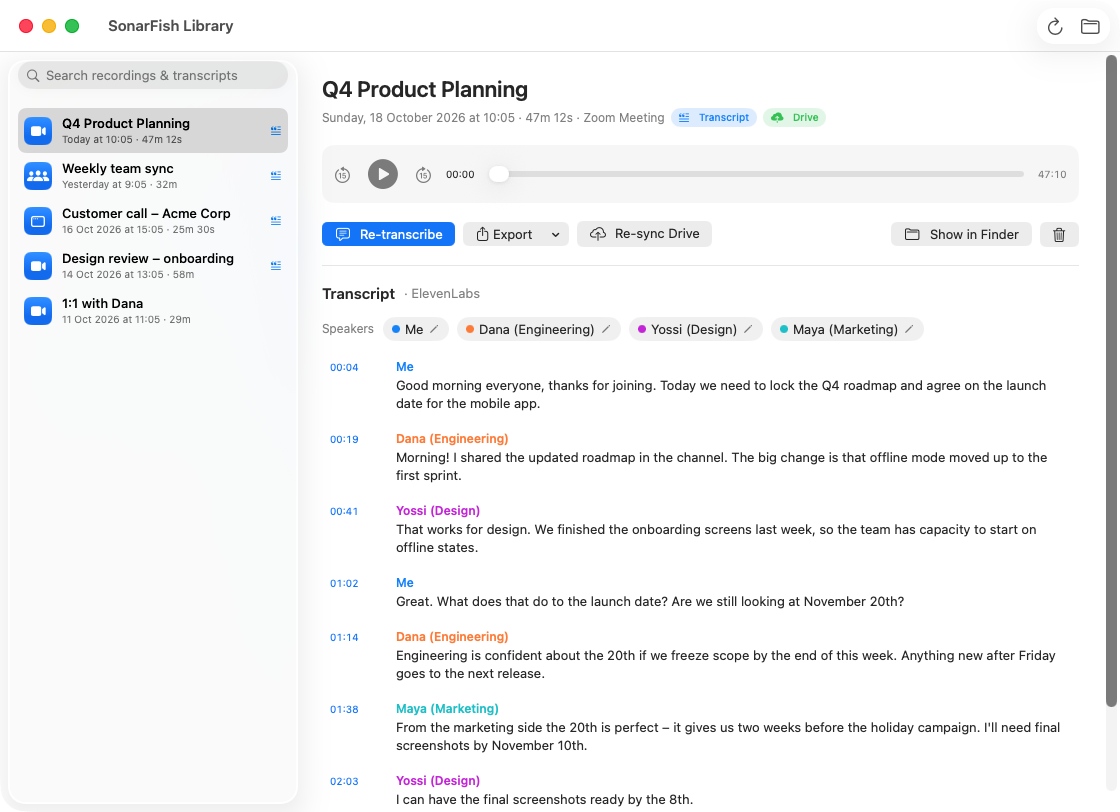Viewport: 1120px width, 812px height.
Task: Skip back 15 seconds in the player
Action: pyautogui.click(x=343, y=174)
